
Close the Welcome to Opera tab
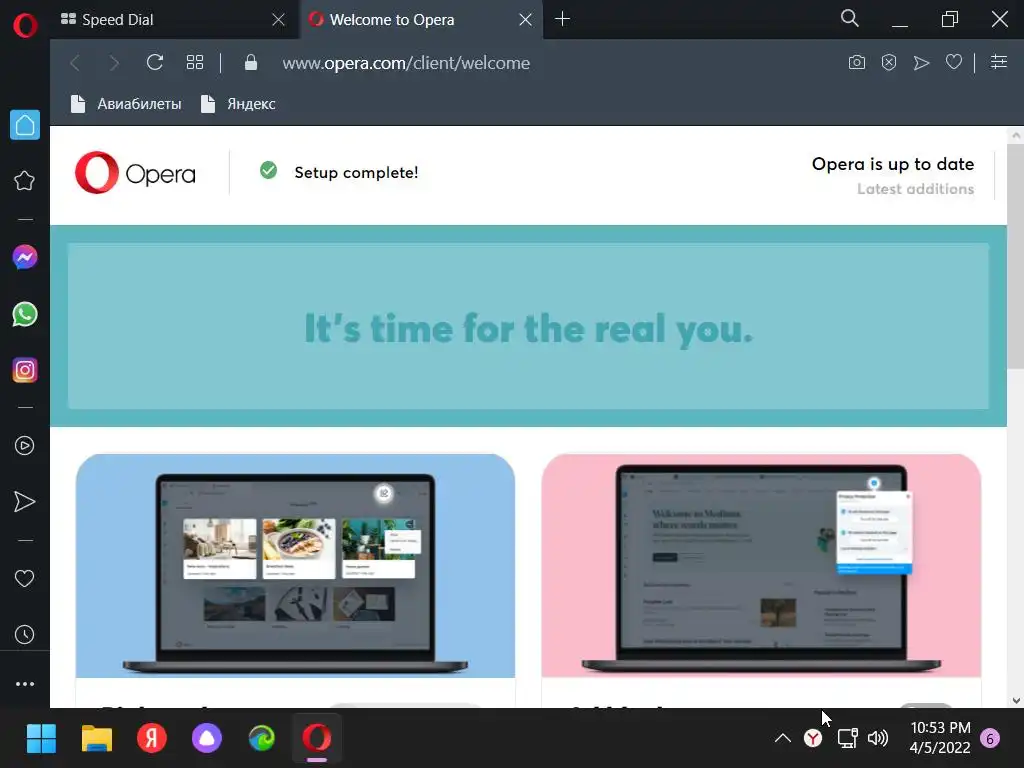click(x=526, y=20)
